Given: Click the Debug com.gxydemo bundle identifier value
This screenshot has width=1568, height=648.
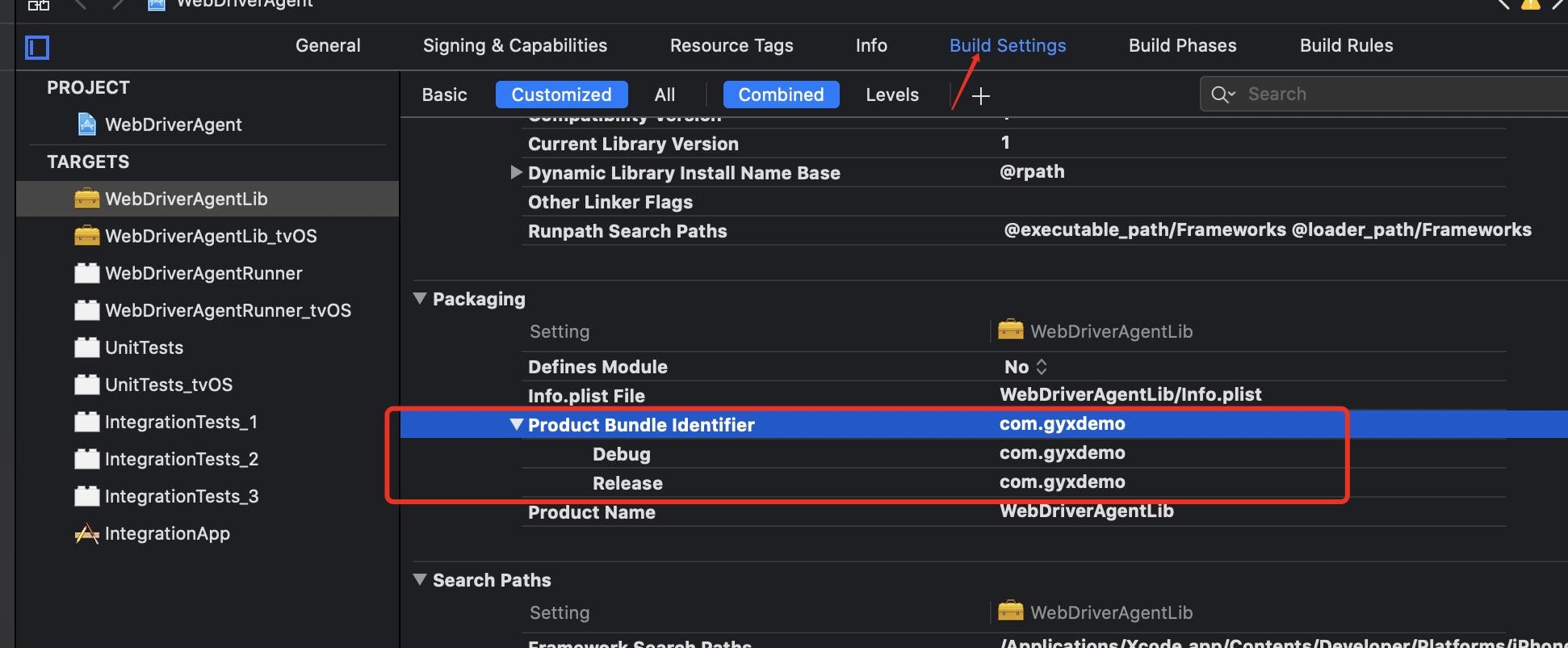Looking at the screenshot, I should pyautogui.click(x=1062, y=453).
